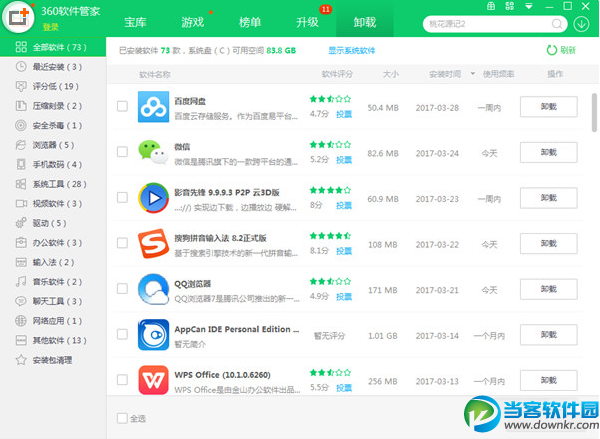The height and width of the screenshot is (439, 600).
Task: Click the 搜狗拼音输入法 app icon
Action: click(153, 243)
